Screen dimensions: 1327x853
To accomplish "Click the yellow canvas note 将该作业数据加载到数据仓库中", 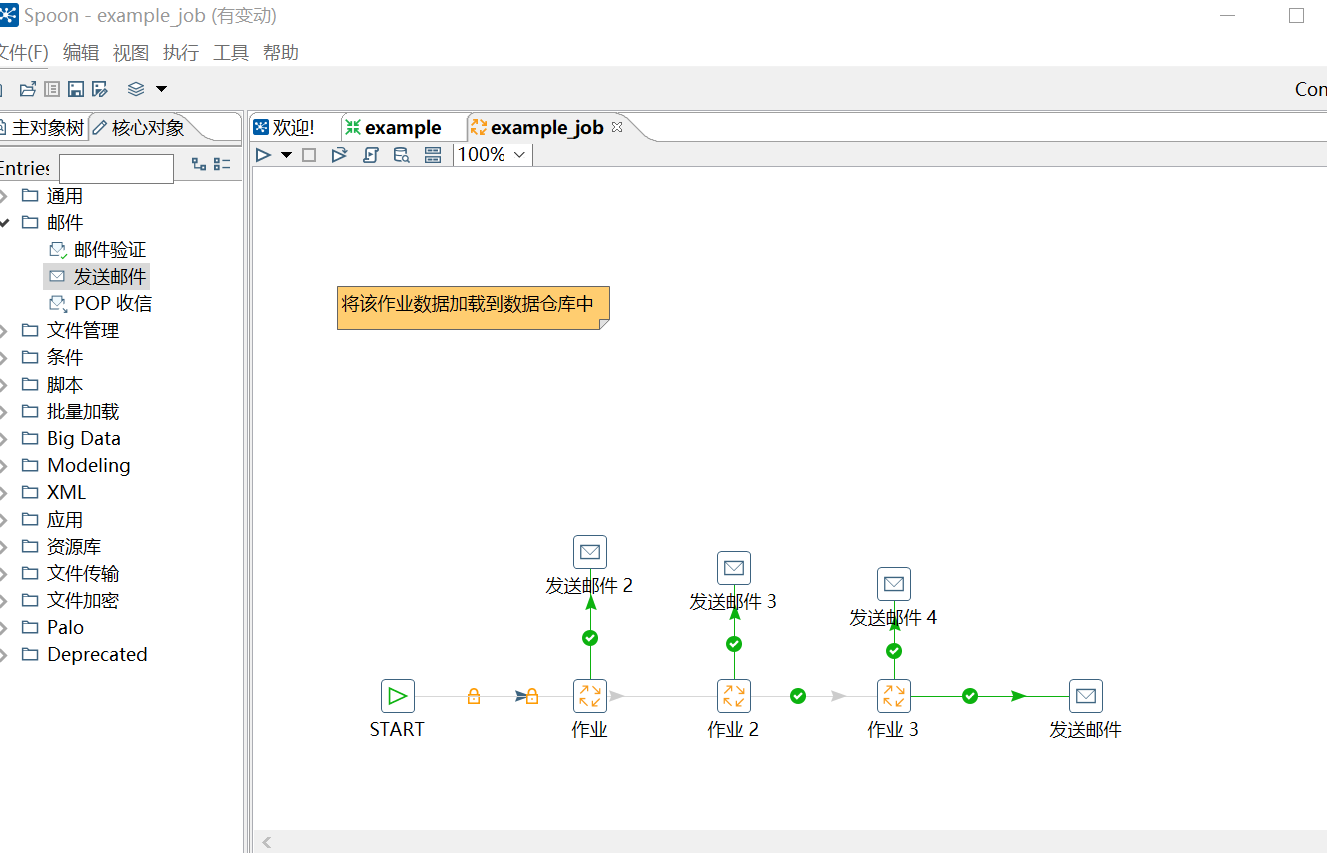I will [x=473, y=308].
